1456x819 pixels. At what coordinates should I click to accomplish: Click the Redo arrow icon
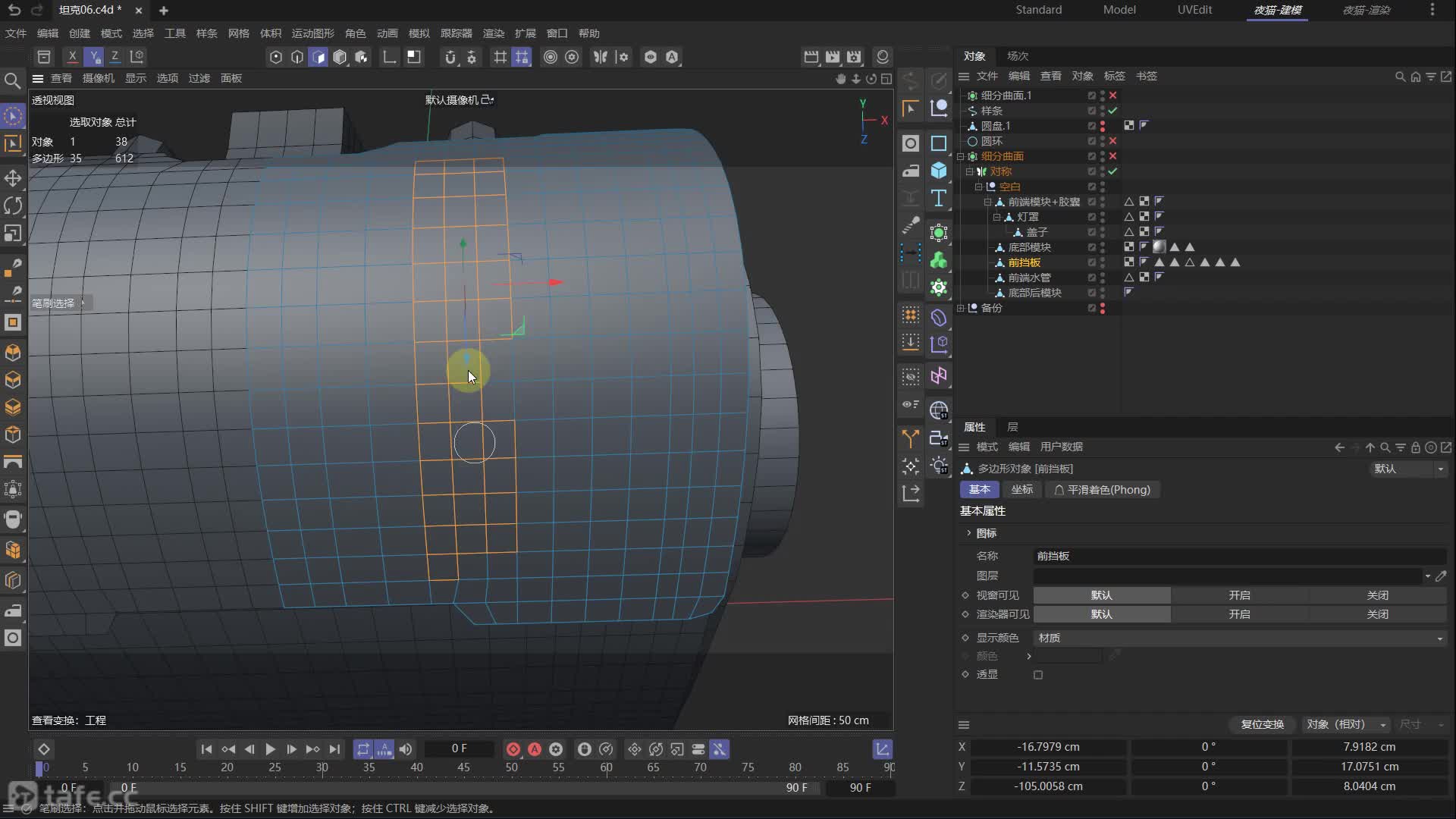pyautogui.click(x=37, y=10)
